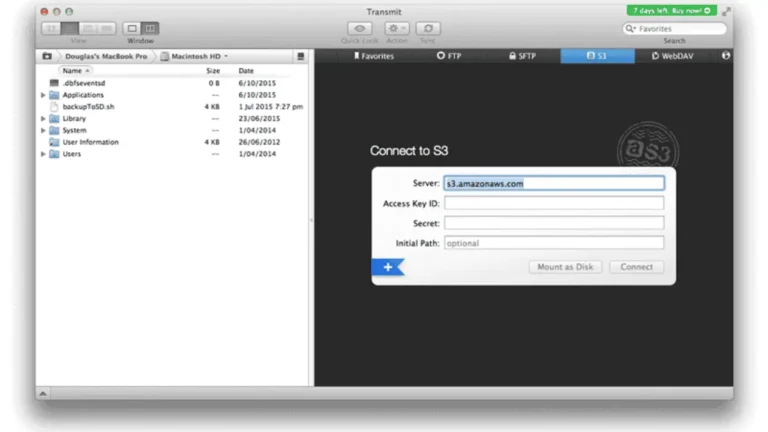Click the search magnifier dropdown icon

click(x=630, y=28)
